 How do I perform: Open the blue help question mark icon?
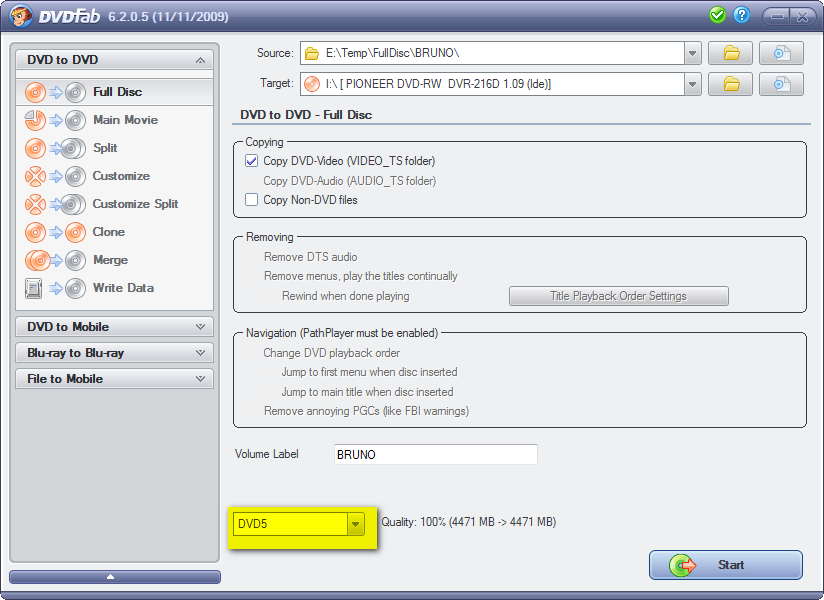pos(741,15)
